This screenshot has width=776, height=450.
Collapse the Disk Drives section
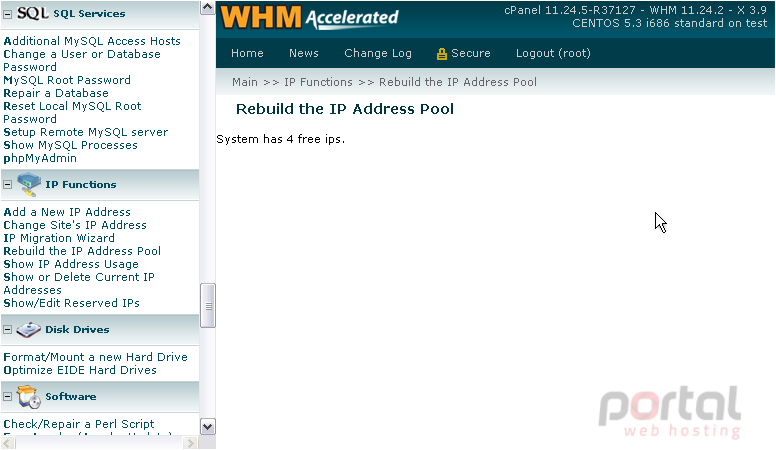point(7,330)
